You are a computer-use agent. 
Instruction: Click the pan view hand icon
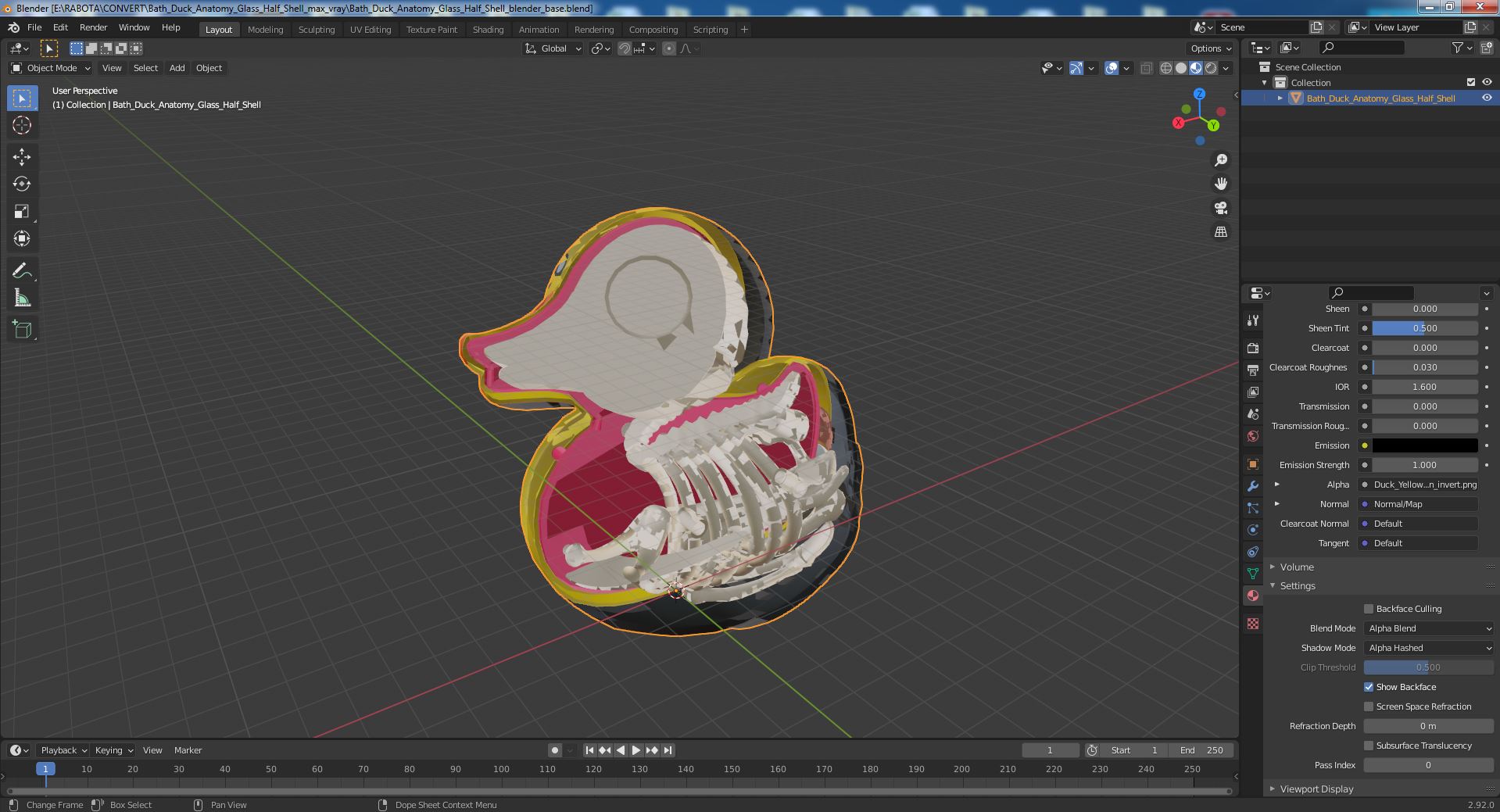1220,184
